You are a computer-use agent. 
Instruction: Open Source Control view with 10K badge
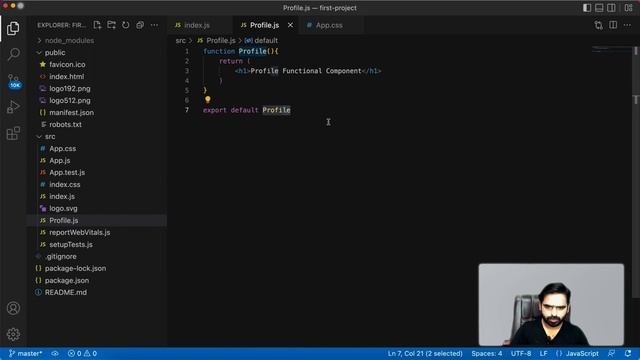coord(14,81)
